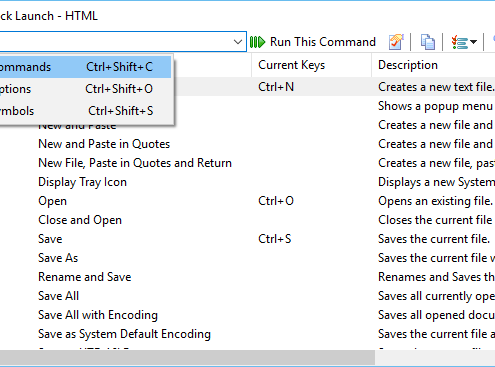Select the Close and Open command
495x367 pixels.
click(80, 220)
